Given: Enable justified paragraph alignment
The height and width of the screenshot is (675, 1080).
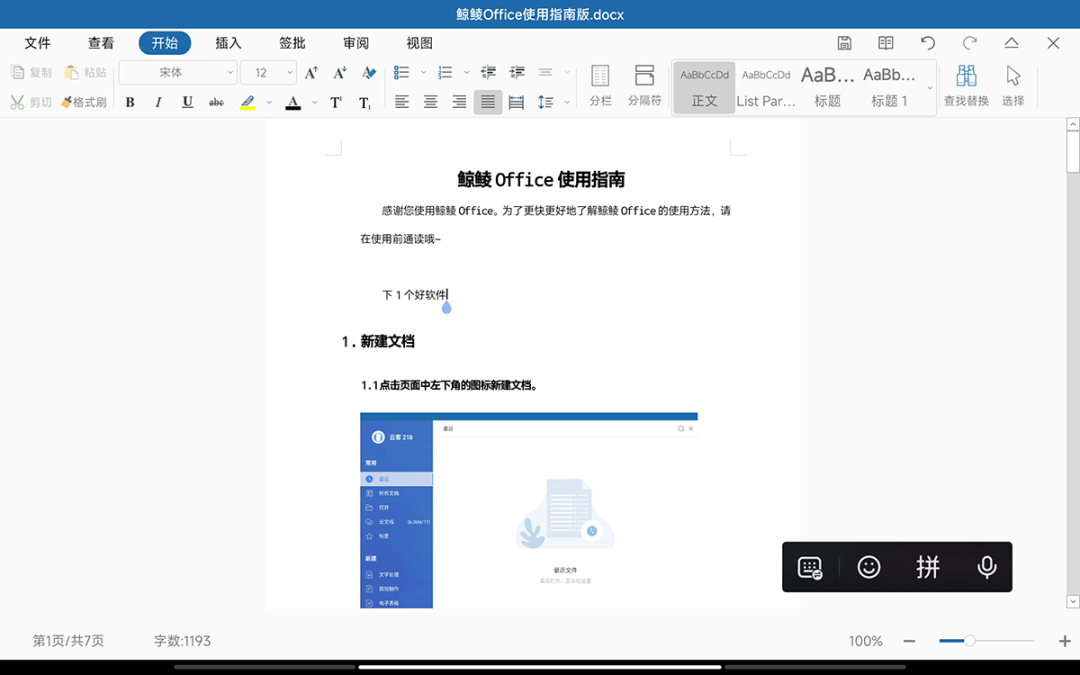Looking at the screenshot, I should [x=488, y=102].
